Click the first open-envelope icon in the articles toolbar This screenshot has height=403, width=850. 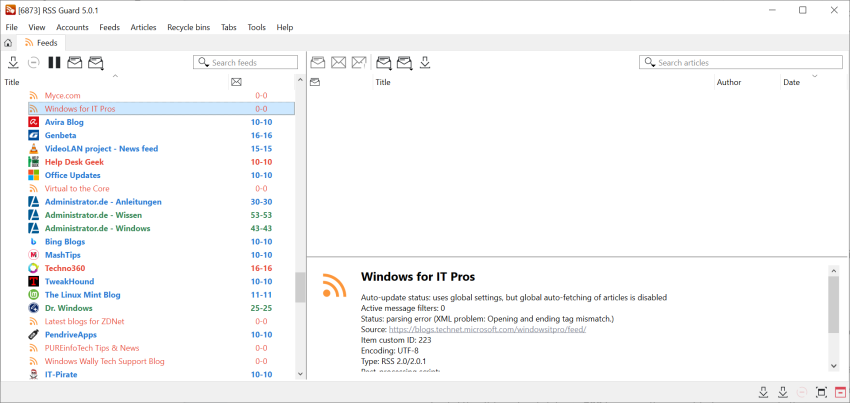pos(318,63)
